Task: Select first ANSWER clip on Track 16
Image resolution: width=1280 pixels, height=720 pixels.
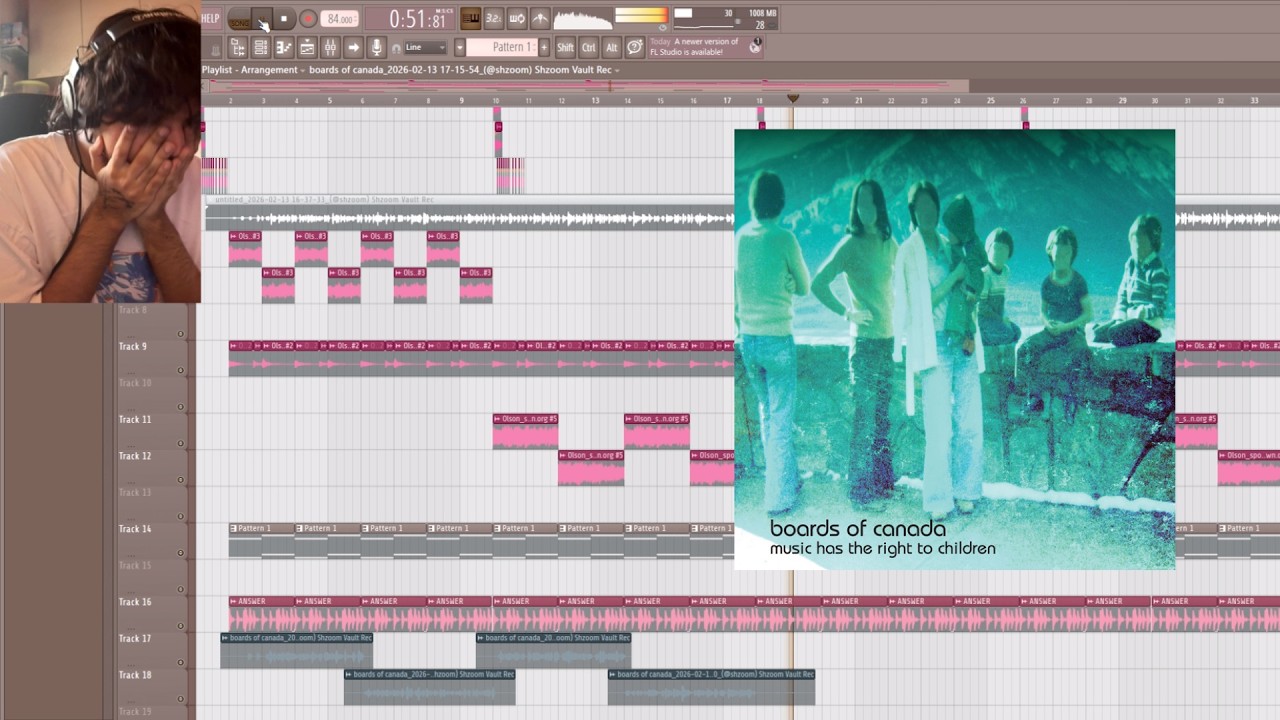Action: pos(261,613)
